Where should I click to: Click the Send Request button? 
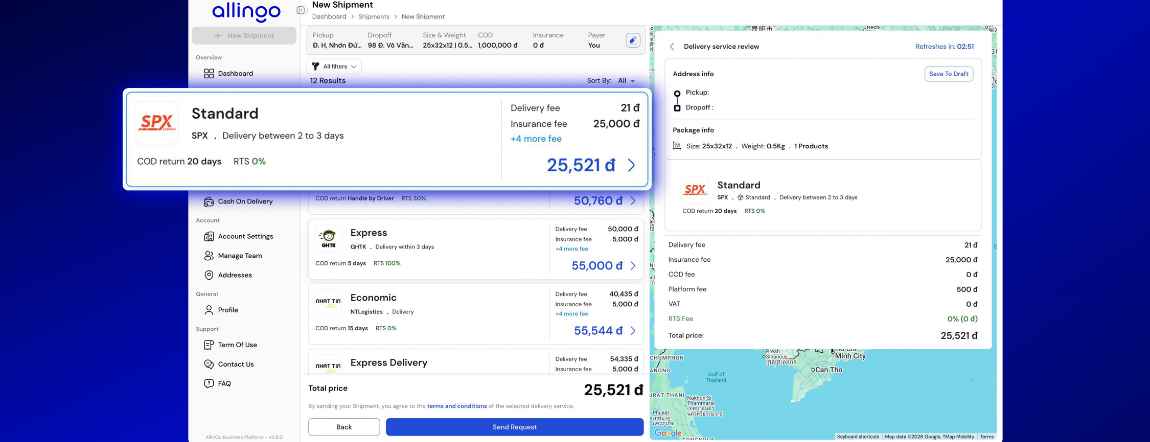tap(515, 427)
